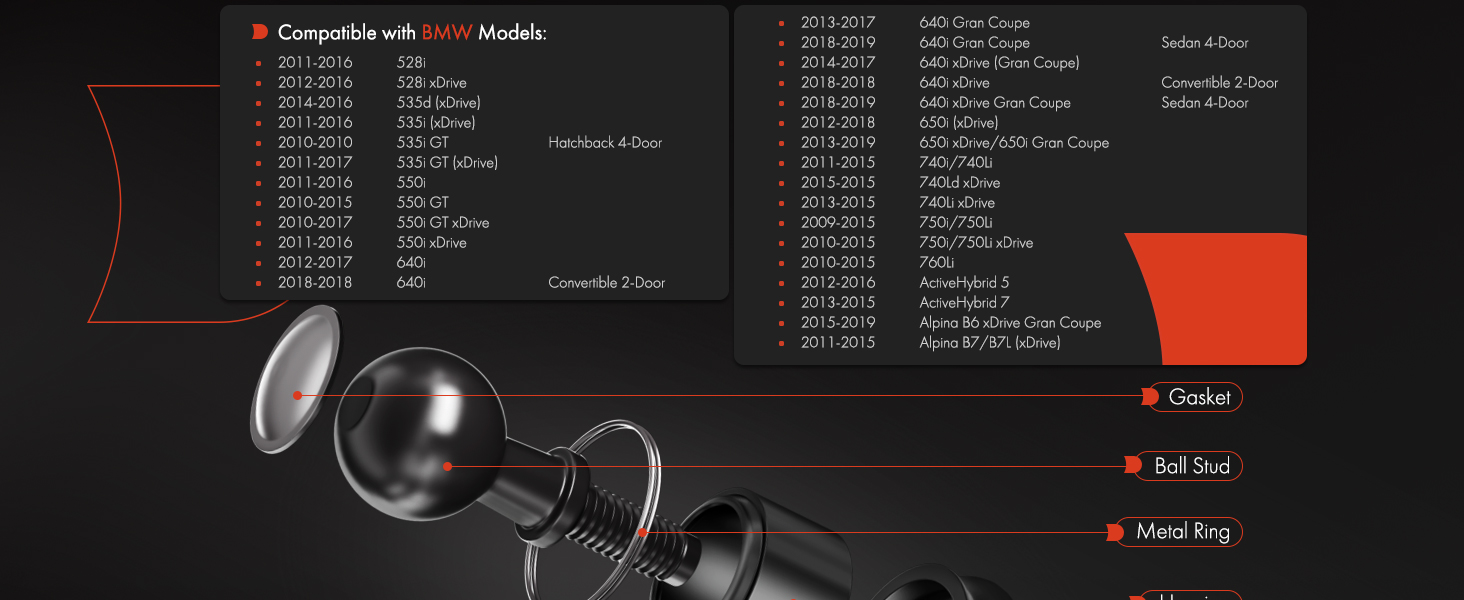This screenshot has width=1464, height=600.
Task: Click the 'Alpina B7/B7L (xDrive)' entry
Action: pos(990,343)
